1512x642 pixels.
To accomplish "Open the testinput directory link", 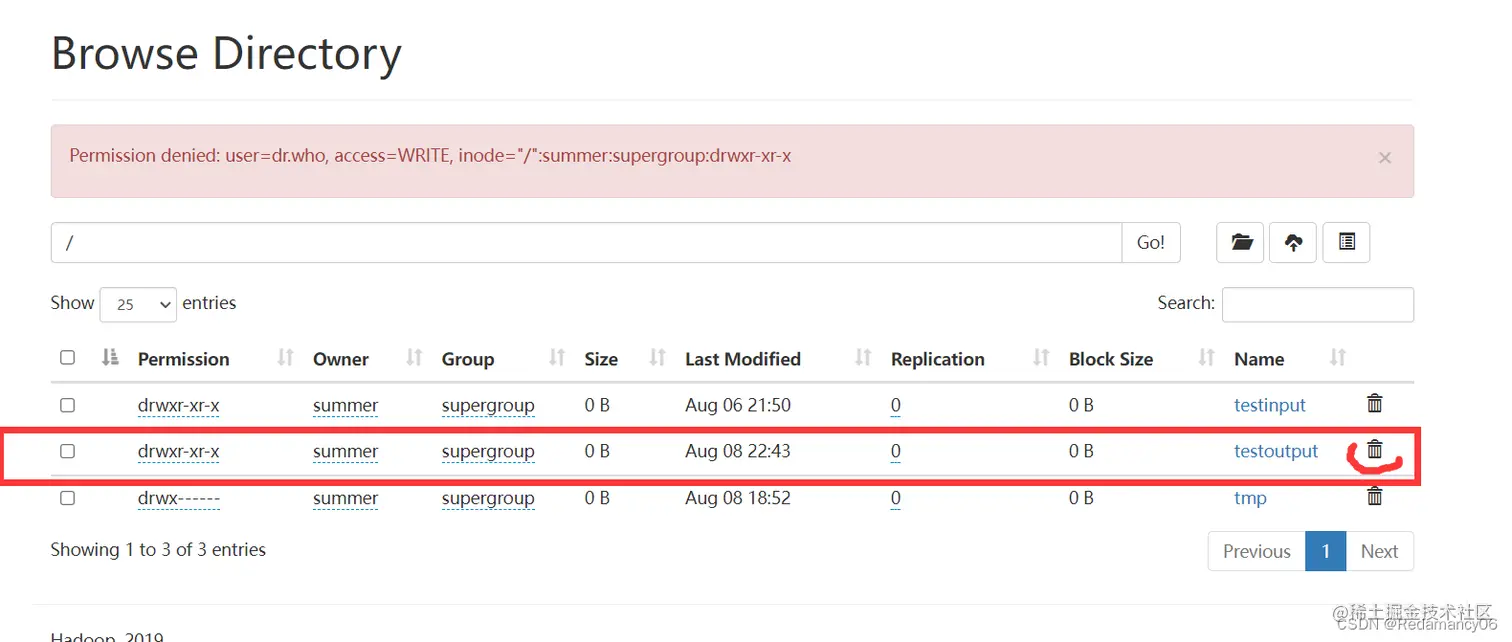I will pos(1270,405).
